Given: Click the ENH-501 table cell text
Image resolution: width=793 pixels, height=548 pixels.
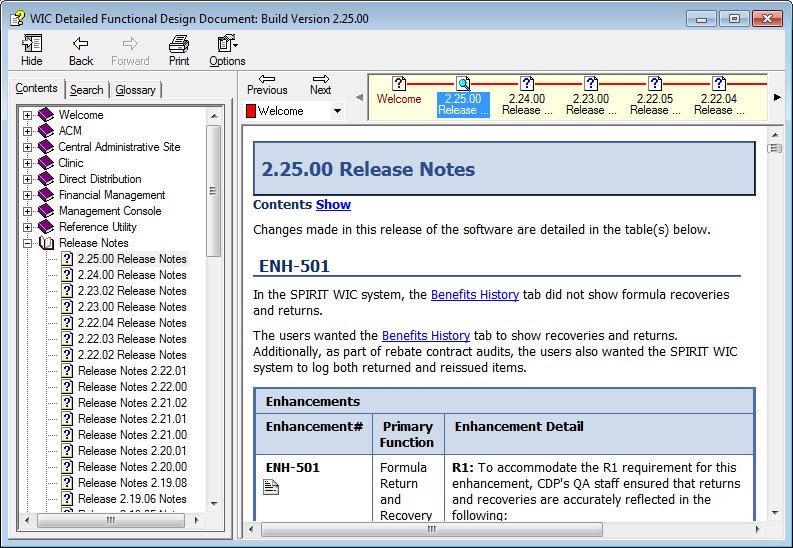Looking at the screenshot, I should [x=293, y=468].
